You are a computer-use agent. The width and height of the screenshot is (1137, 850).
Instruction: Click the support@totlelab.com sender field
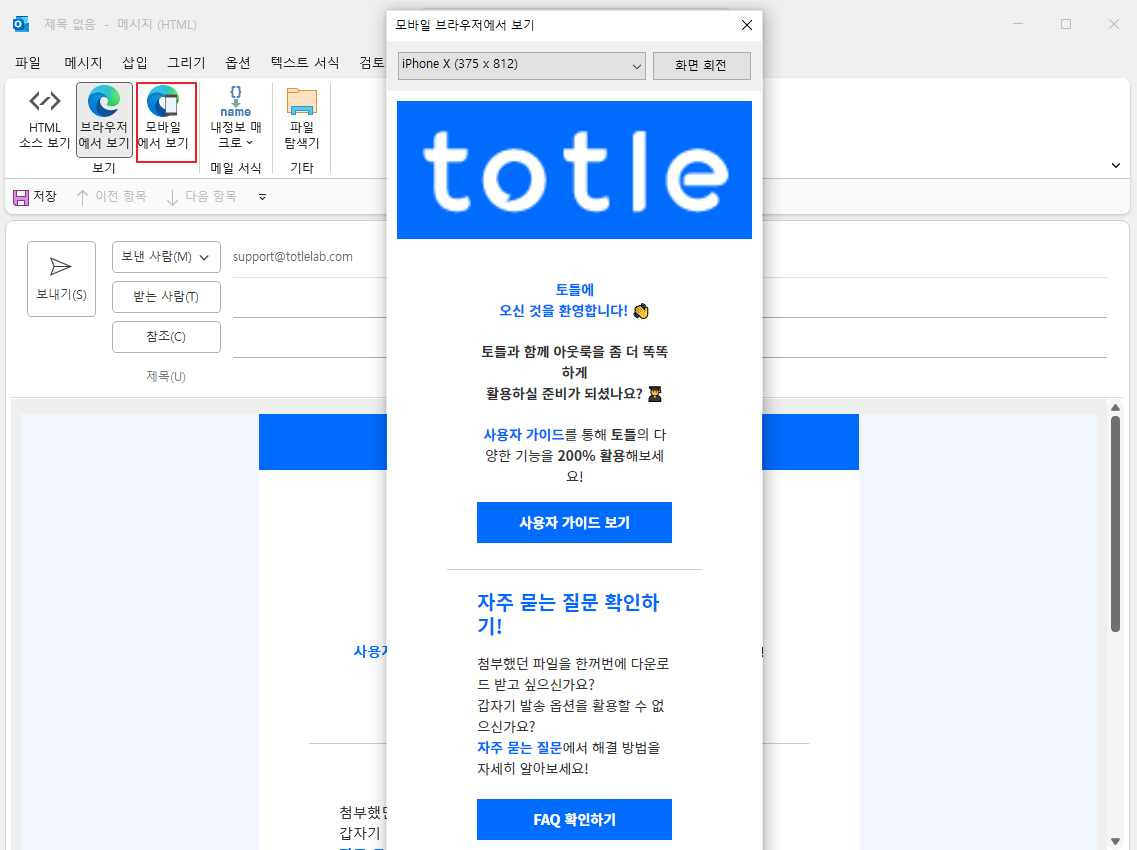click(x=293, y=257)
